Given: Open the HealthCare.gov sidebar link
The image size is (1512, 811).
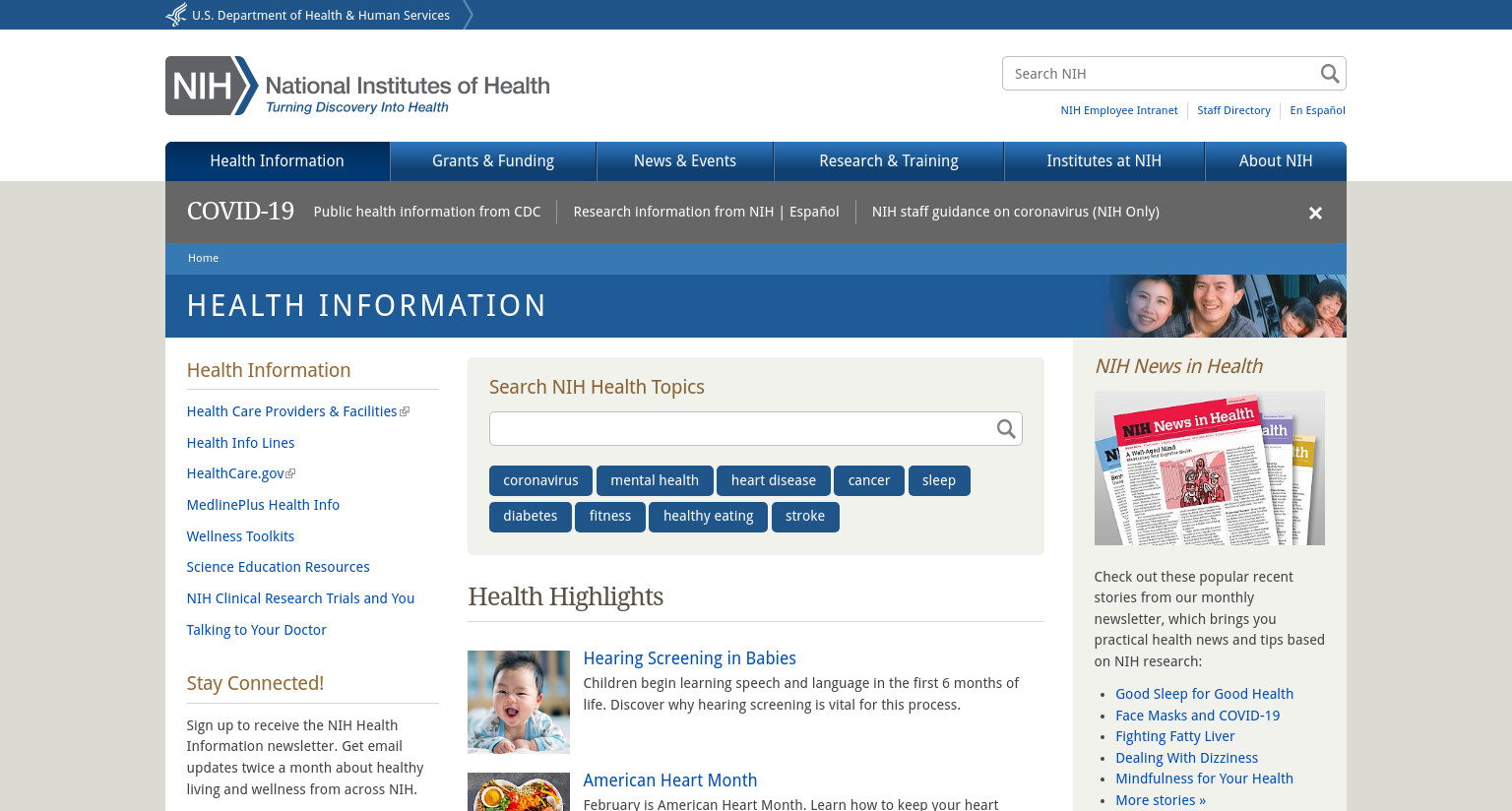Looking at the screenshot, I should coord(235,473).
